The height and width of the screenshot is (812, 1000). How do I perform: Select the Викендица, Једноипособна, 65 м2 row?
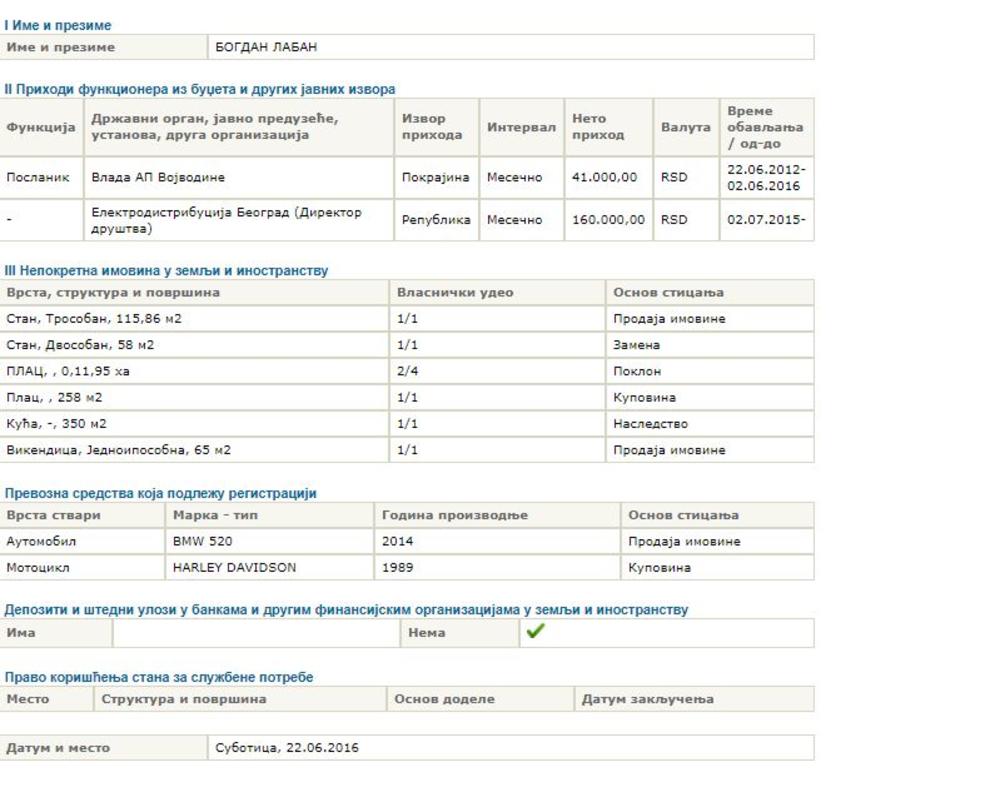[x=118, y=450]
